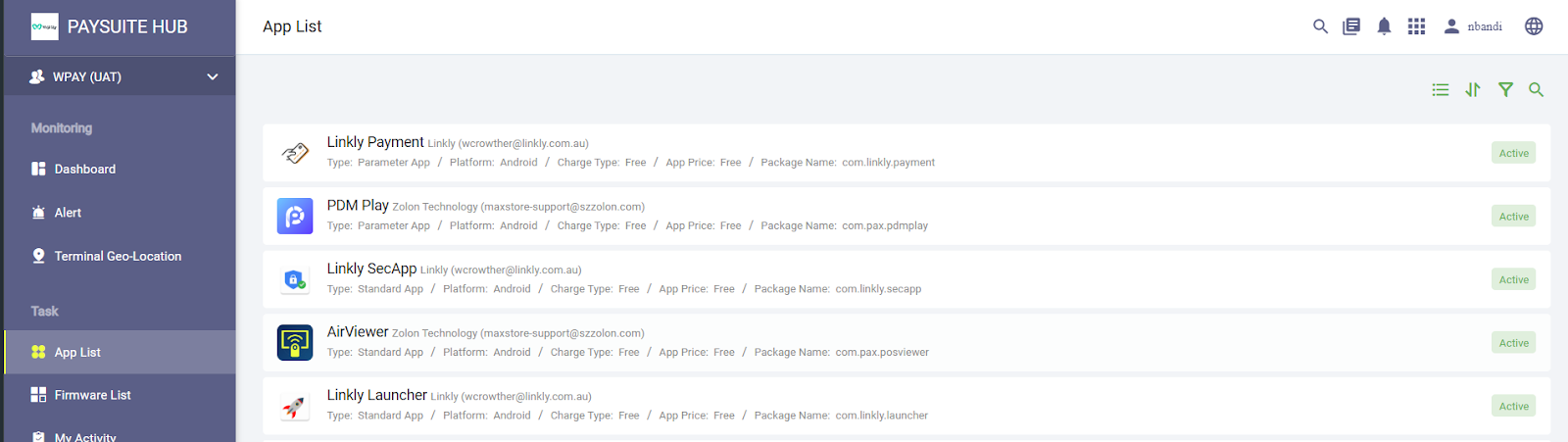Image resolution: width=1568 pixels, height=442 pixels.
Task: Open the apps grid icon
Action: point(1416,26)
